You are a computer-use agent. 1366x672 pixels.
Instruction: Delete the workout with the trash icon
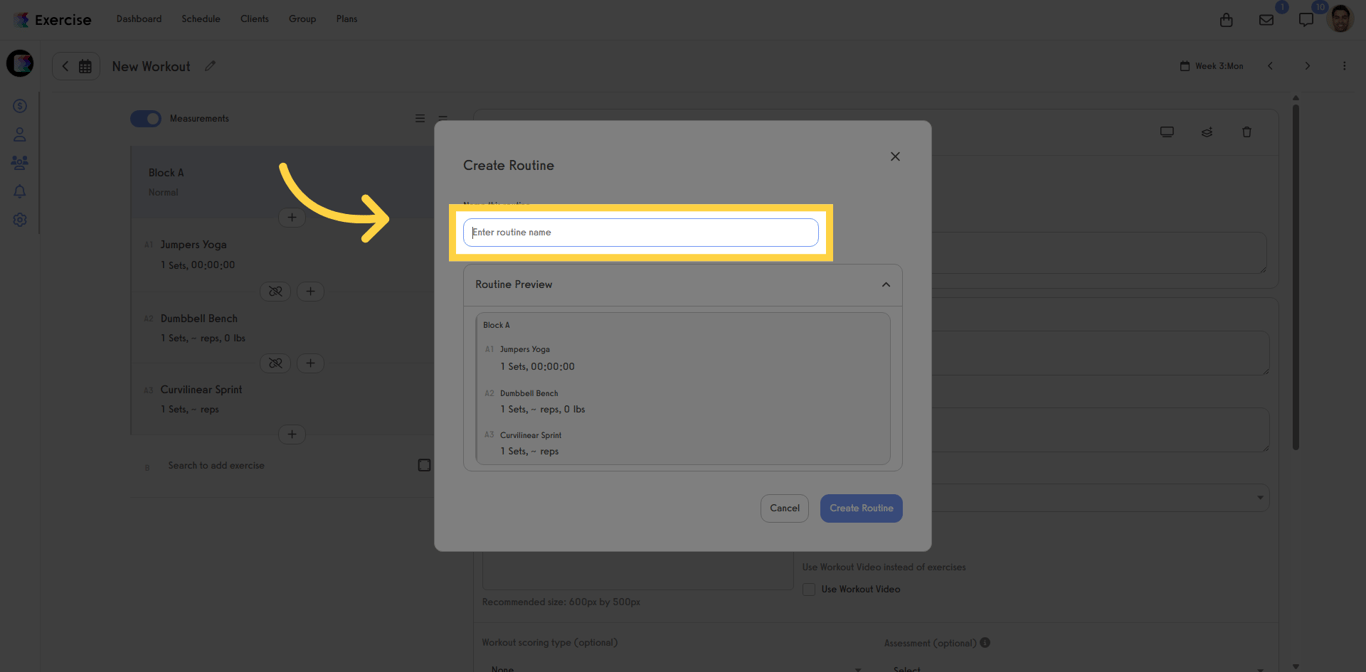pos(1246,131)
